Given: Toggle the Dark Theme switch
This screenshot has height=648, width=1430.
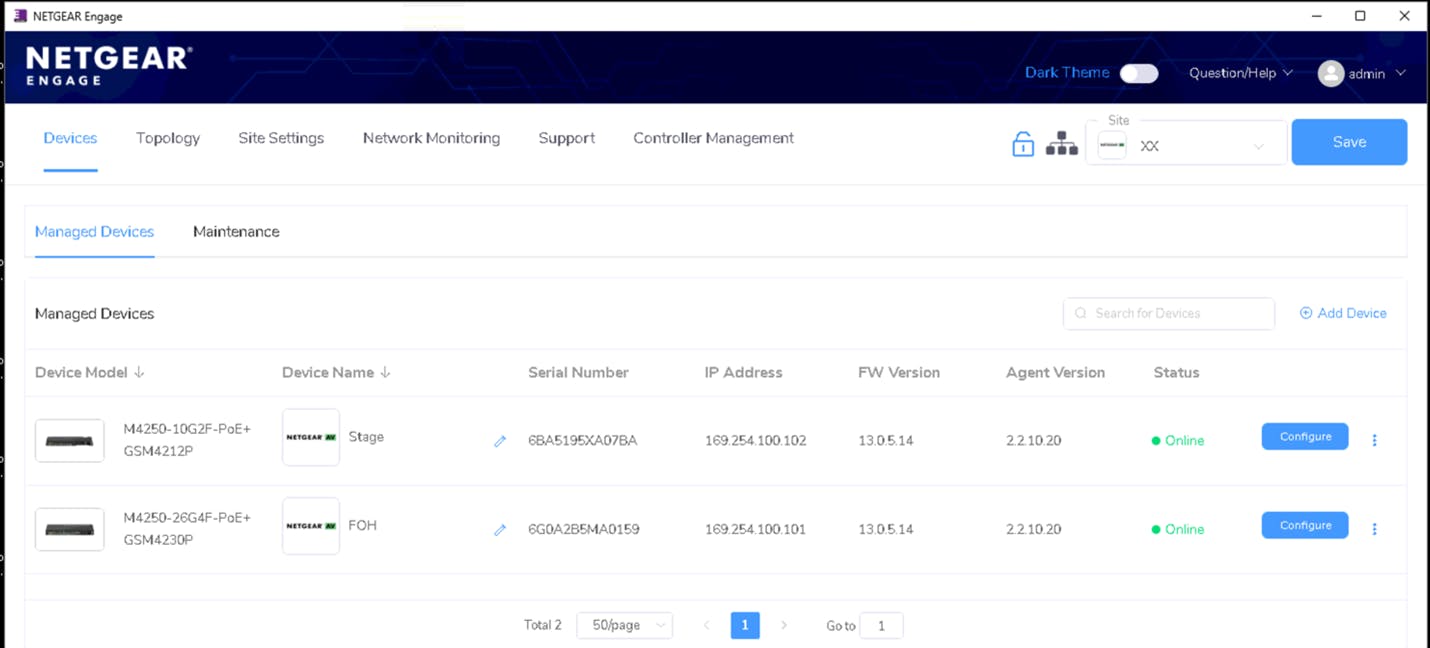Looking at the screenshot, I should coord(1138,73).
